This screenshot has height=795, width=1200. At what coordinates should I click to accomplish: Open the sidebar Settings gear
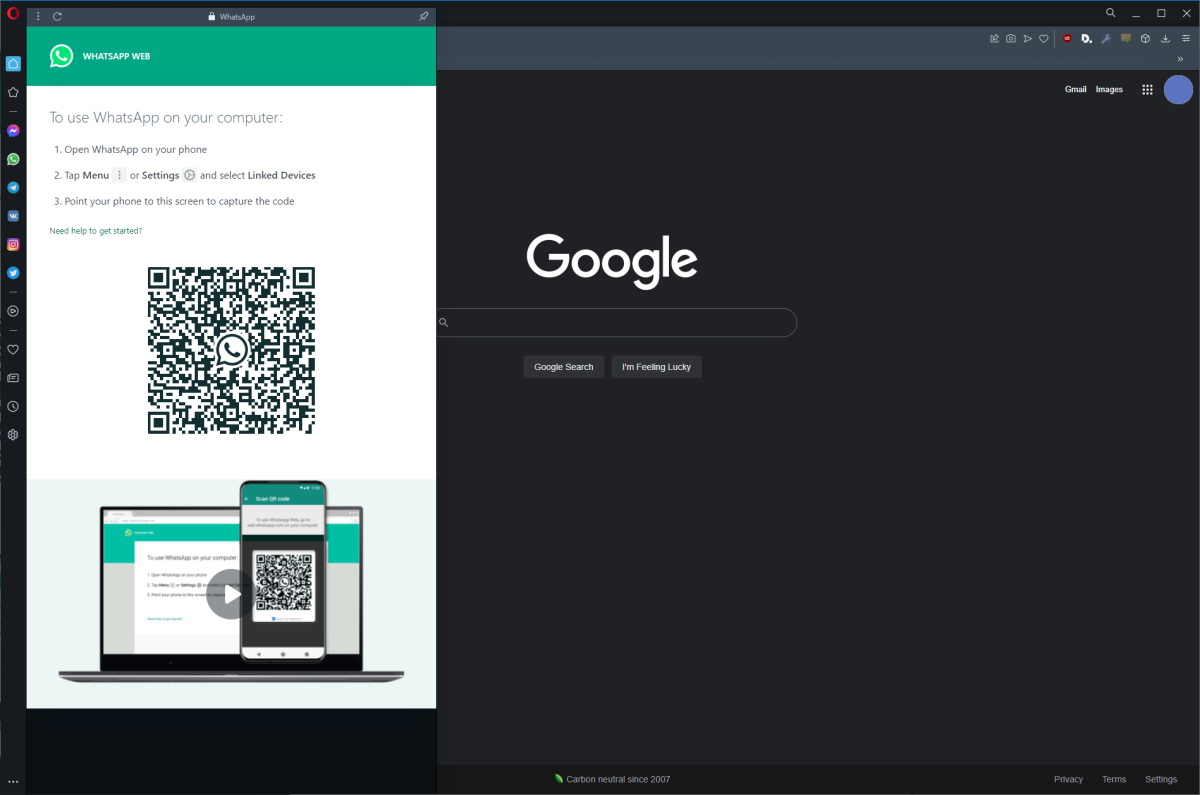(x=13, y=435)
